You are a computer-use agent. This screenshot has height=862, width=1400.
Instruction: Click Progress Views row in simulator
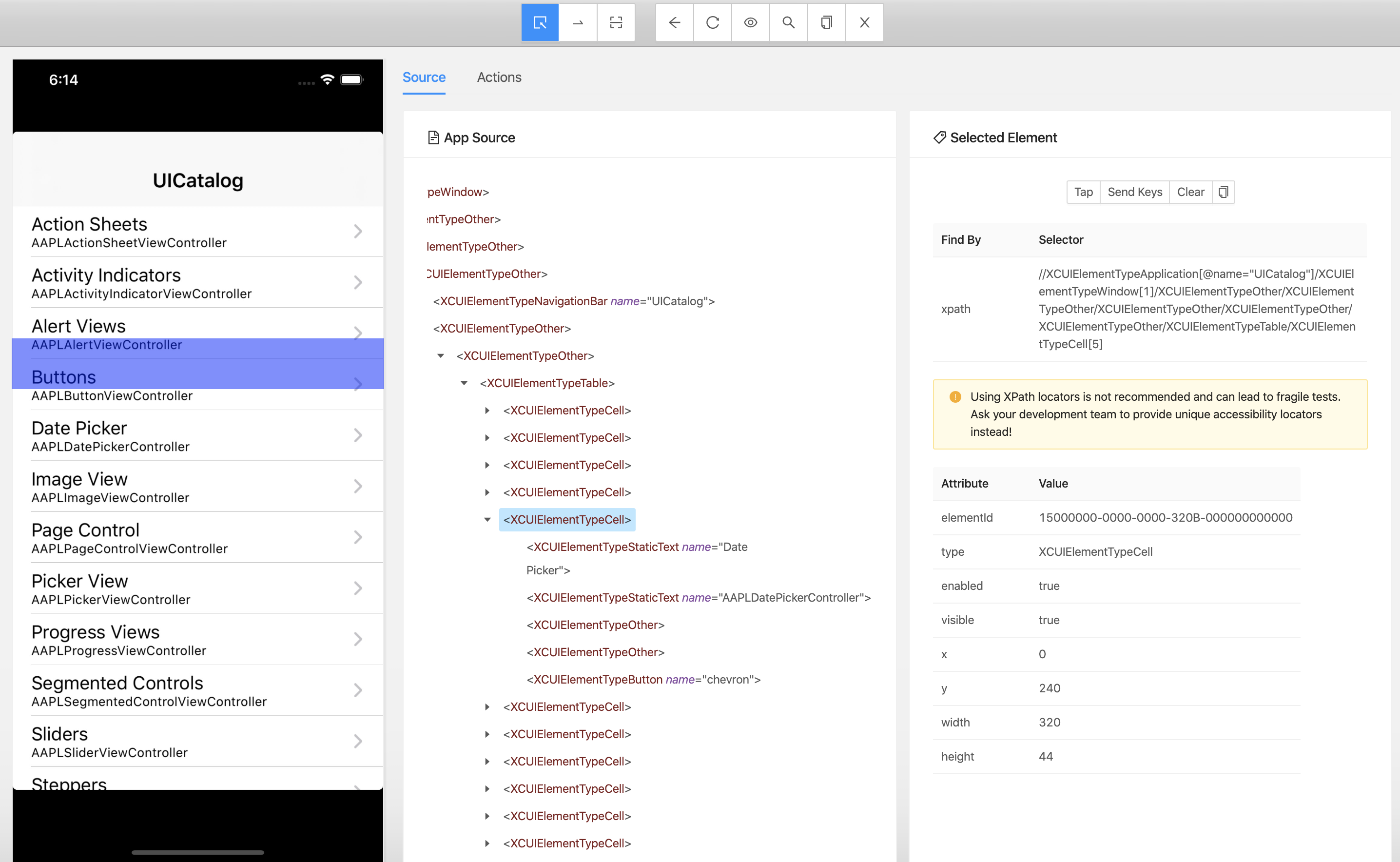198,640
